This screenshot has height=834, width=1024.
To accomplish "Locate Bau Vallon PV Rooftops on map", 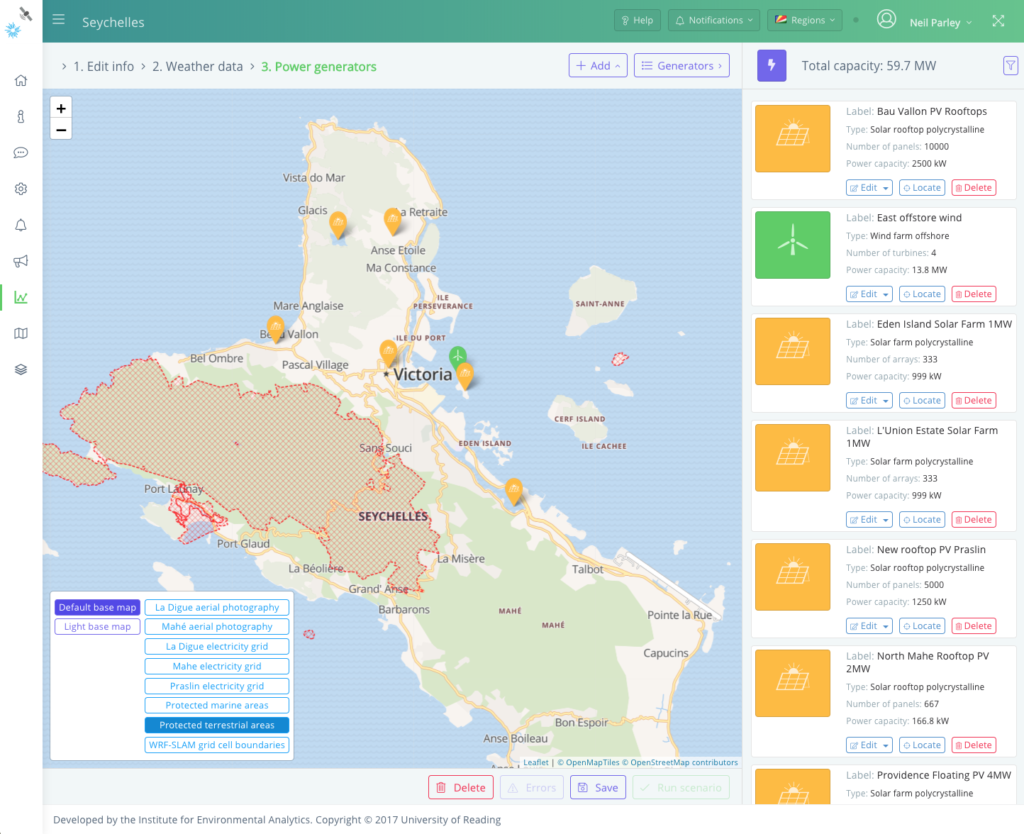I will tap(920, 188).
